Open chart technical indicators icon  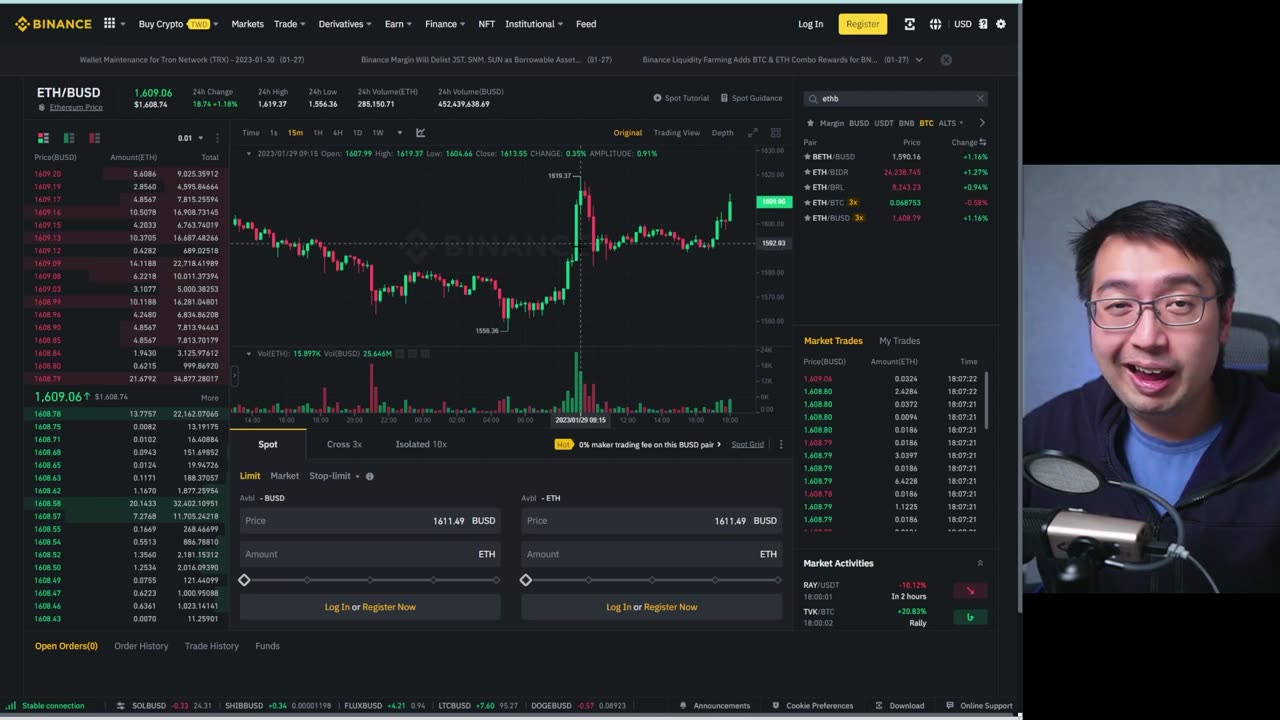pos(420,133)
